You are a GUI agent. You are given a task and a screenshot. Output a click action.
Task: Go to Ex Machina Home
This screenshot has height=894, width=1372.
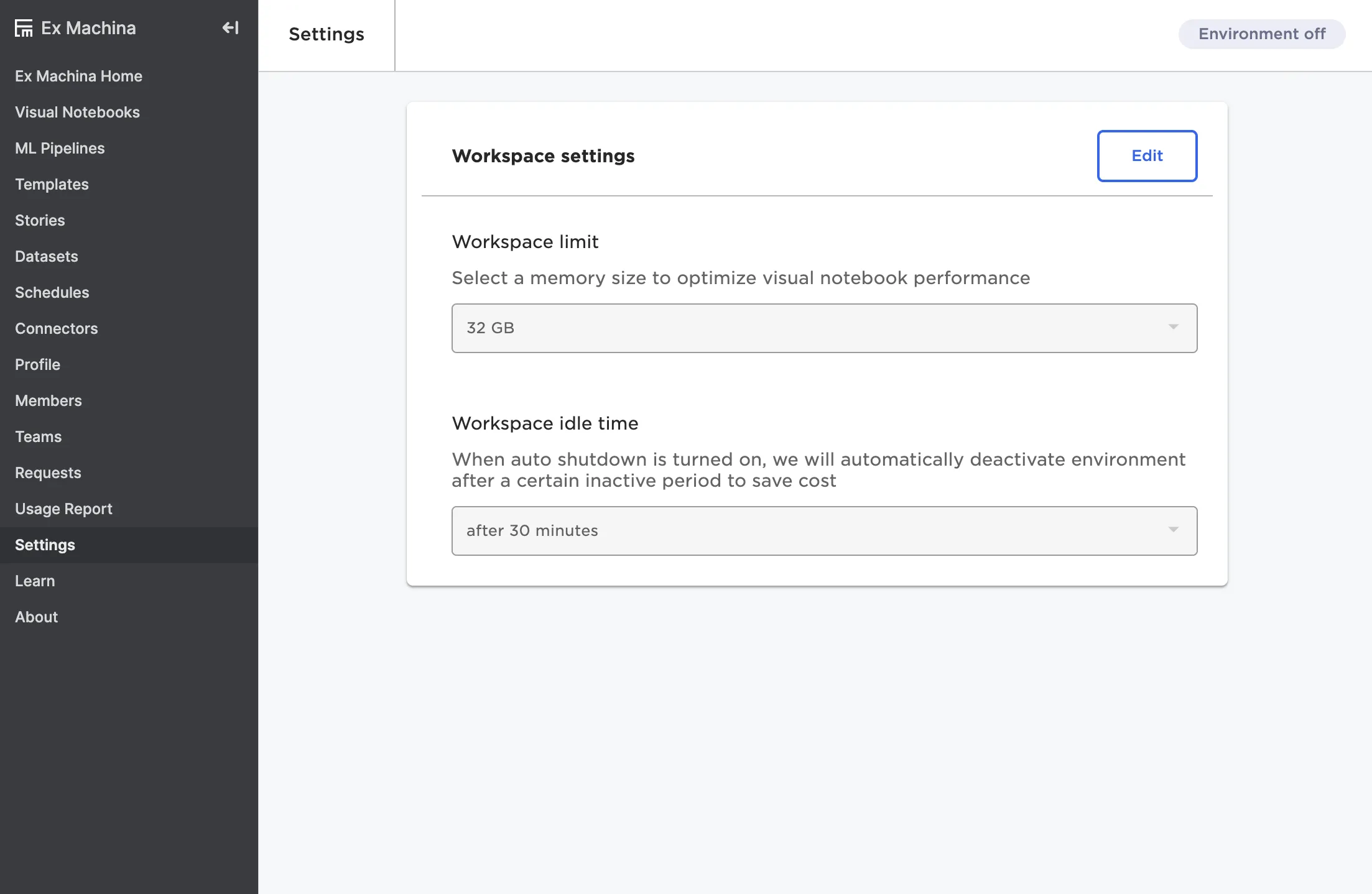[x=78, y=76]
